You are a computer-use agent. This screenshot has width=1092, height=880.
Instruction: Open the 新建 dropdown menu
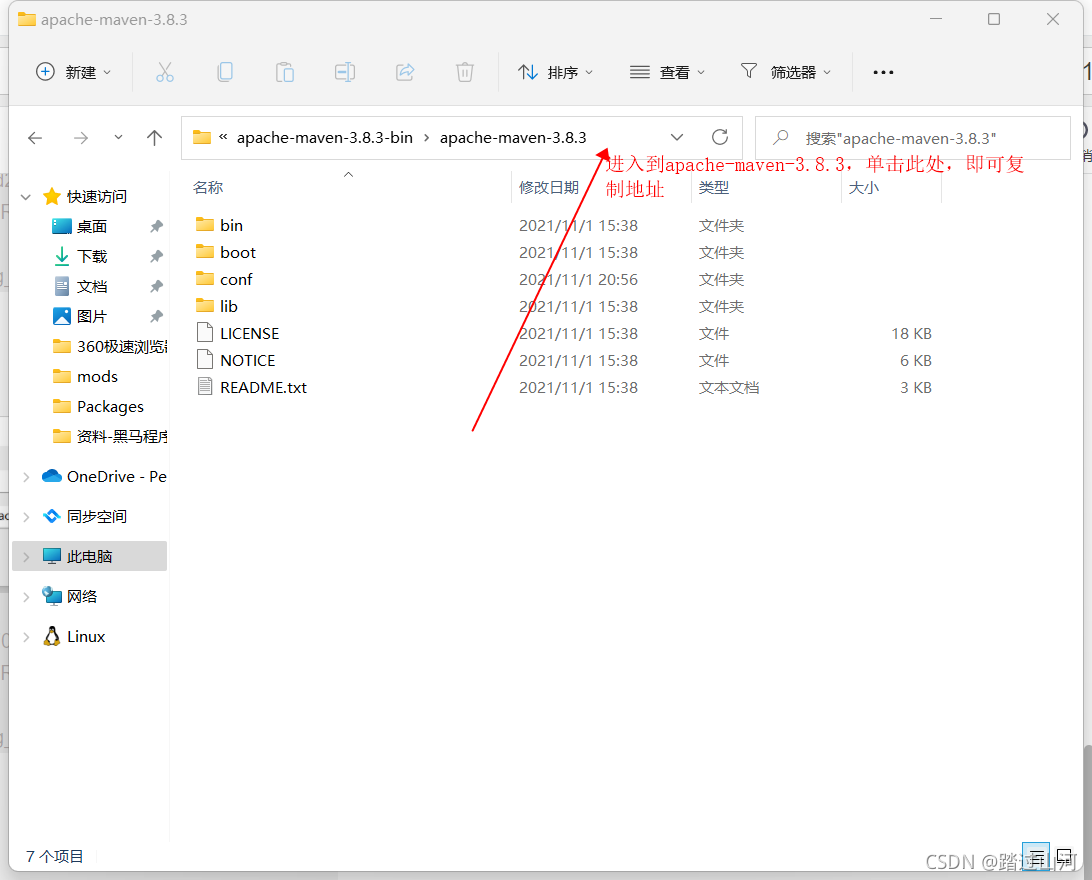click(73, 72)
